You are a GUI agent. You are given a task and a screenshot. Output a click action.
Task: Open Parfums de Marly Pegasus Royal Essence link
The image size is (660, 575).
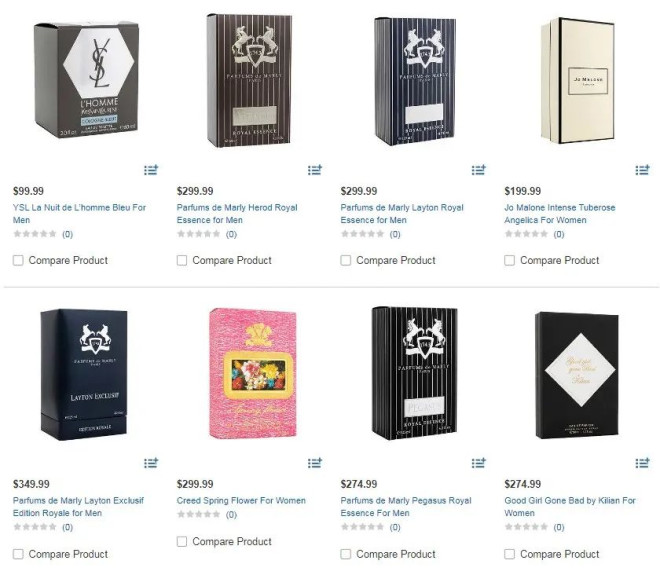coord(406,506)
